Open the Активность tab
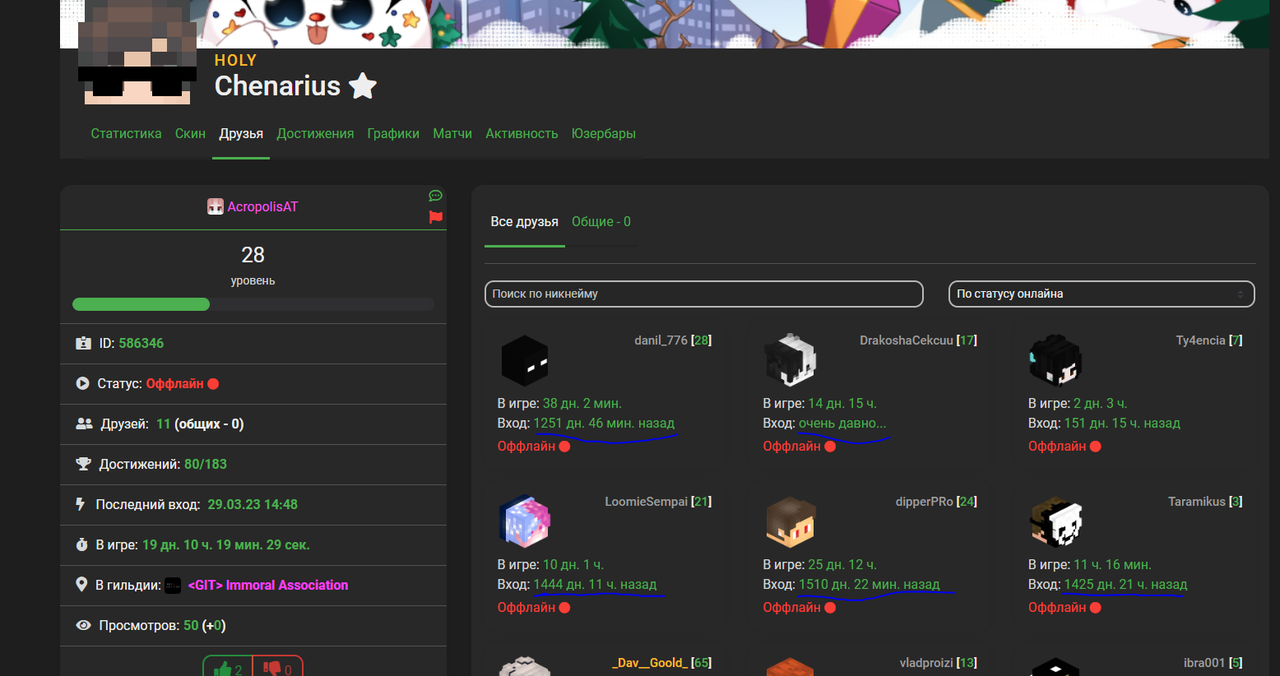 coord(521,133)
